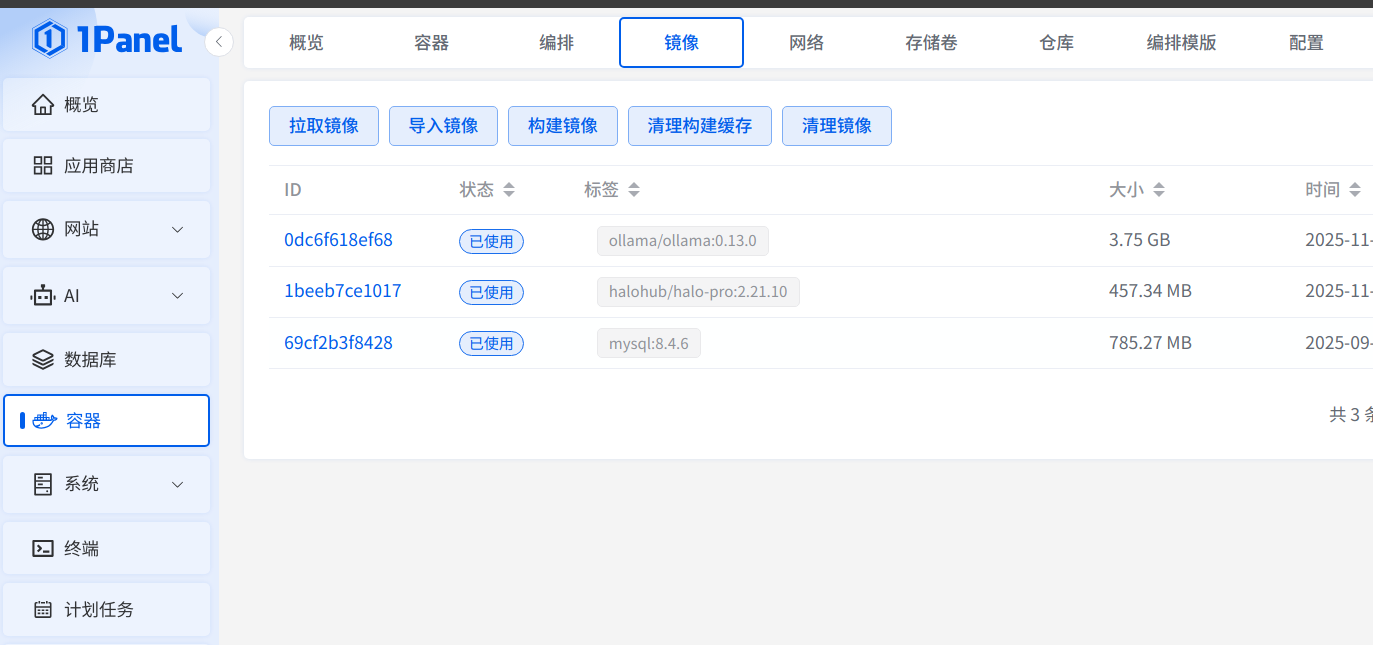Image resolution: width=1373 pixels, height=645 pixels.
Task: Click the 1Panel logo
Action: tap(107, 39)
